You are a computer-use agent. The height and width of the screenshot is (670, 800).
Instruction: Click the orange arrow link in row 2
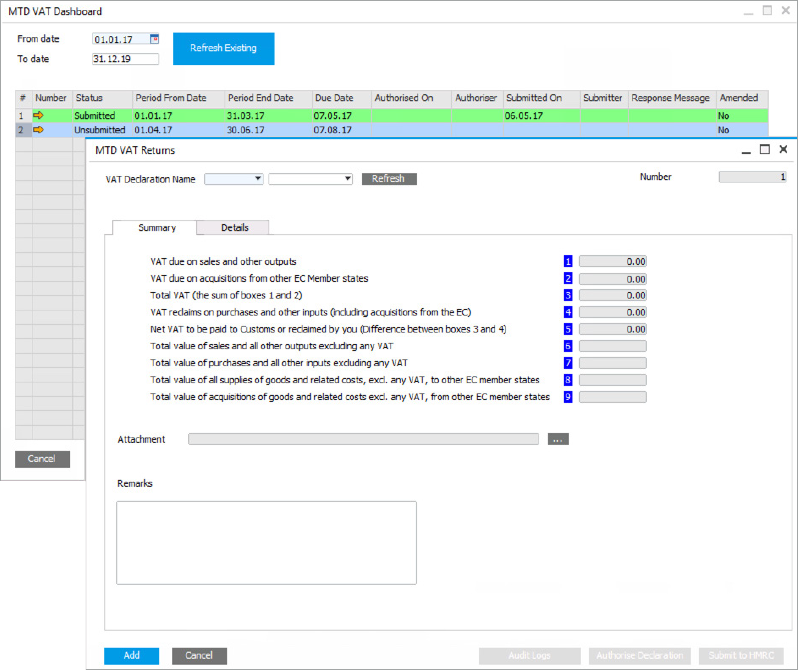pyautogui.click(x=39, y=130)
